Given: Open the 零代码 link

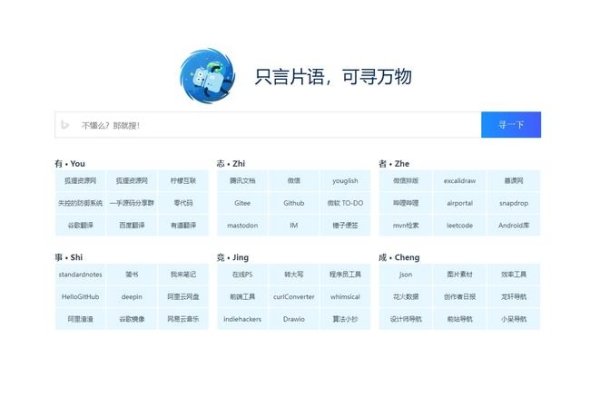Looking at the screenshot, I should [x=183, y=203].
